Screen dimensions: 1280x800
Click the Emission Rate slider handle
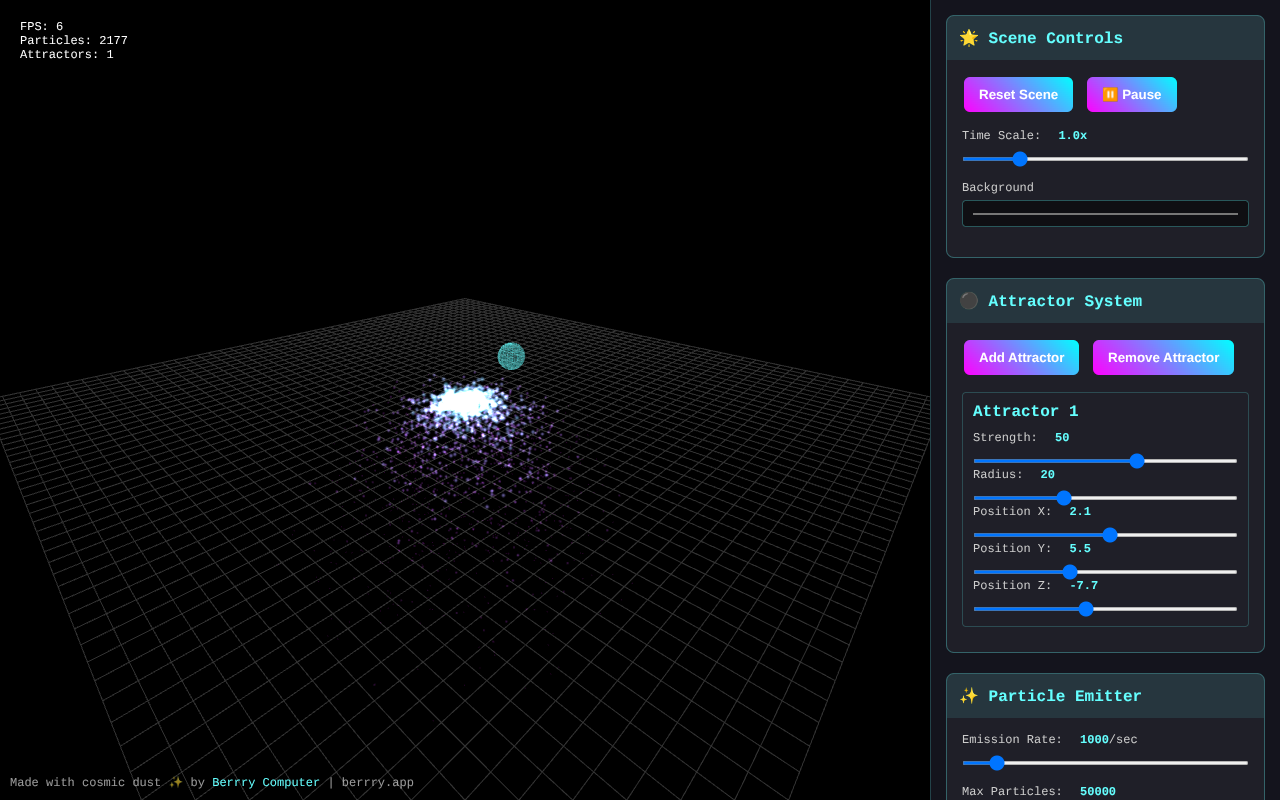(996, 763)
